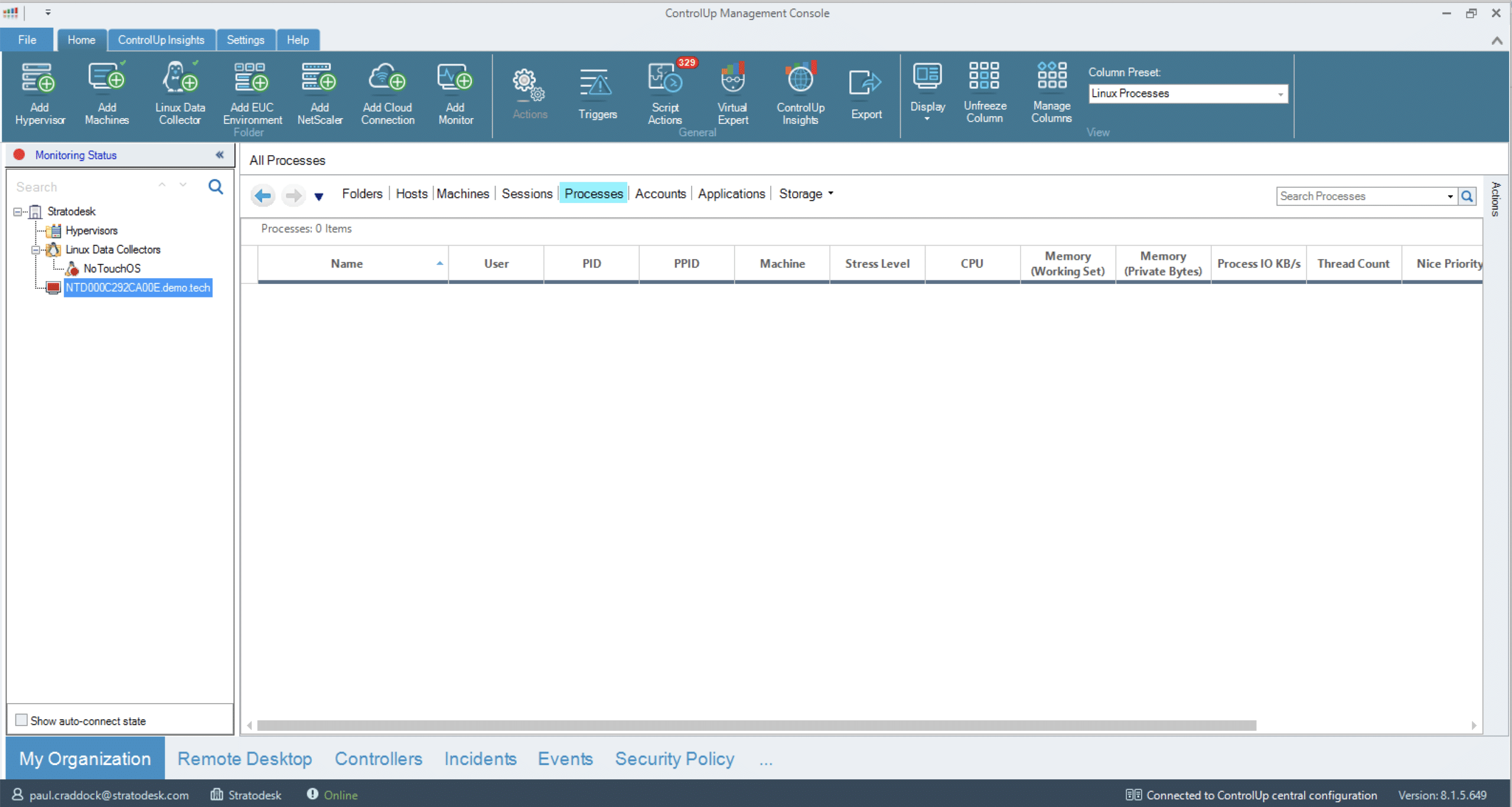Click the horizontal scrollbar in process grid

pos(757,725)
